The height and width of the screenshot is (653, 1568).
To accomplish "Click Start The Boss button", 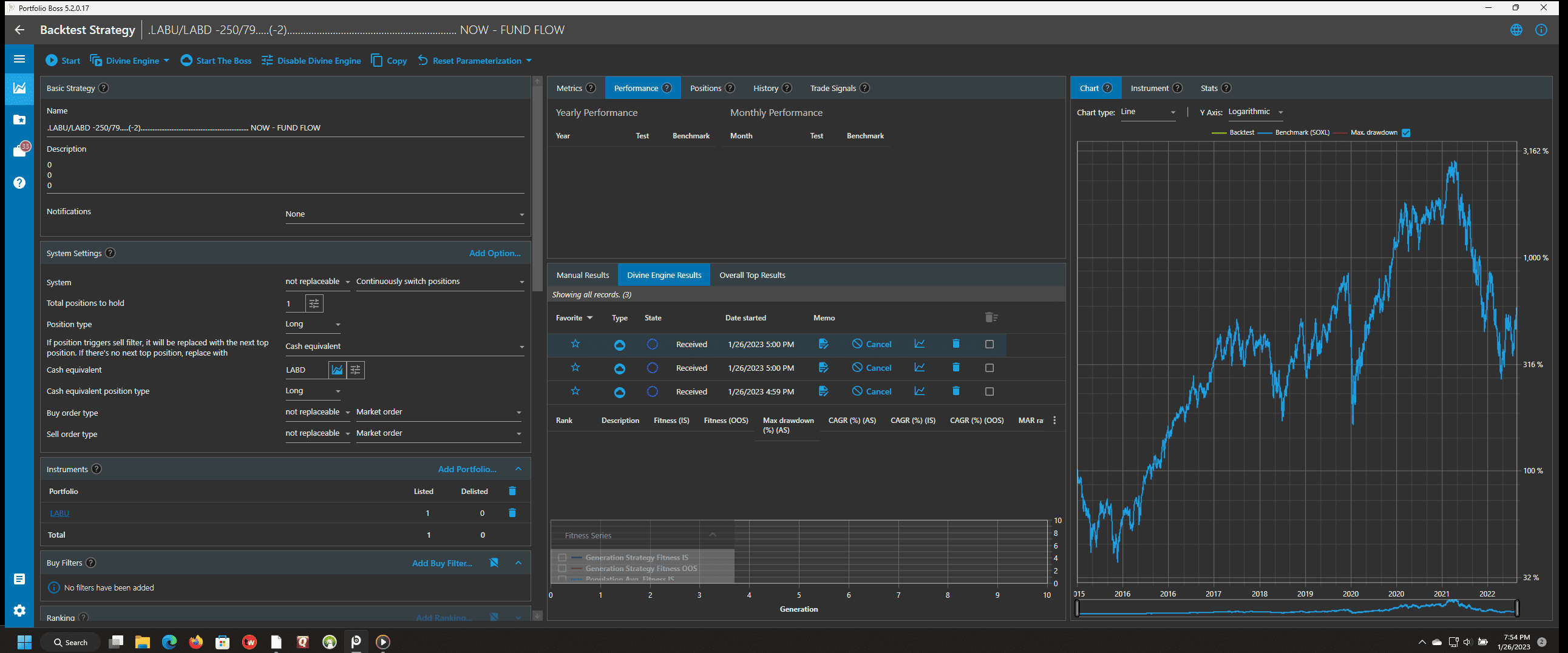I will 216,61.
